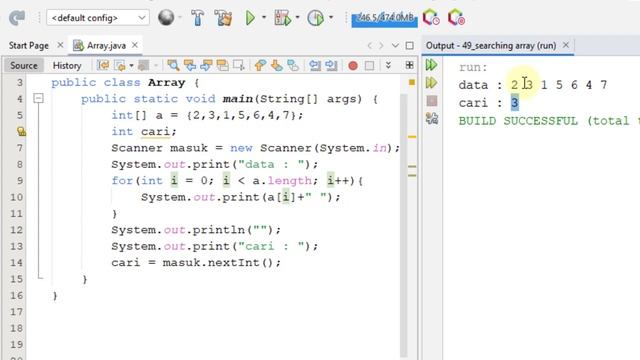Expand the Run project dropdown arrow
Image resolution: width=640 pixels, height=360 pixels.
(264, 18)
